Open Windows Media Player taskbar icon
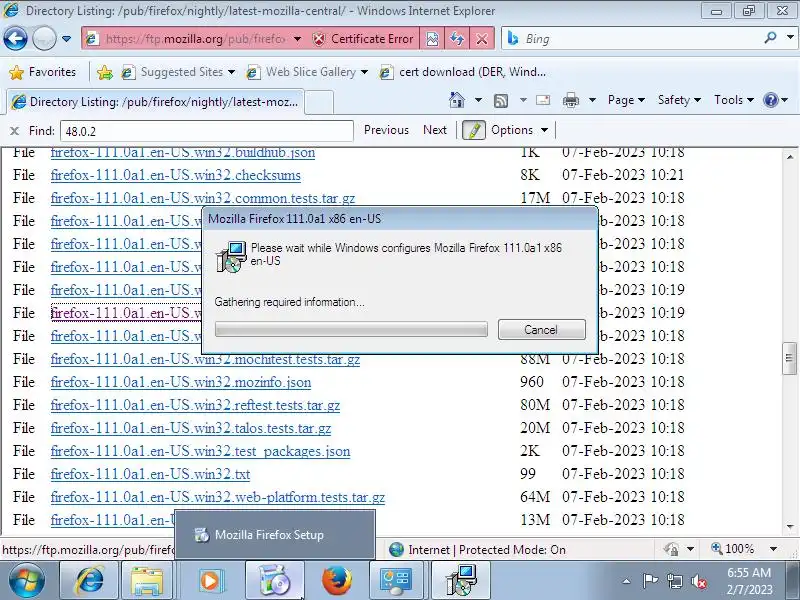Screen dimensions: 800x600 pyautogui.click(x=210, y=581)
